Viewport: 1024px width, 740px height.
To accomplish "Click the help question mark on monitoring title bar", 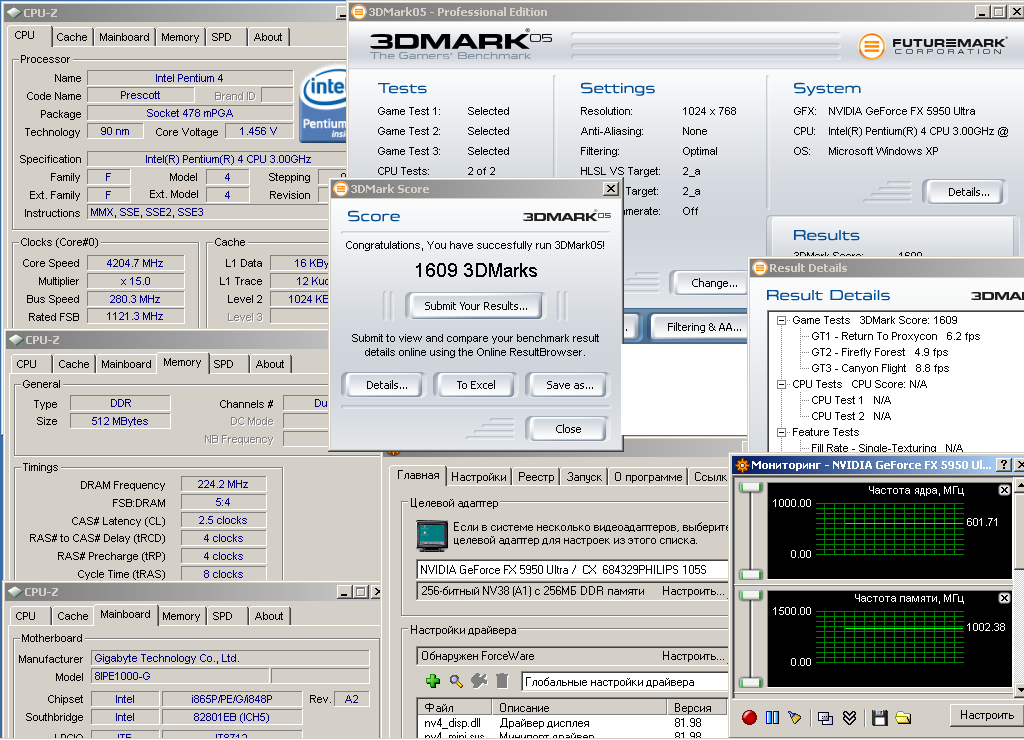I will [1004, 464].
